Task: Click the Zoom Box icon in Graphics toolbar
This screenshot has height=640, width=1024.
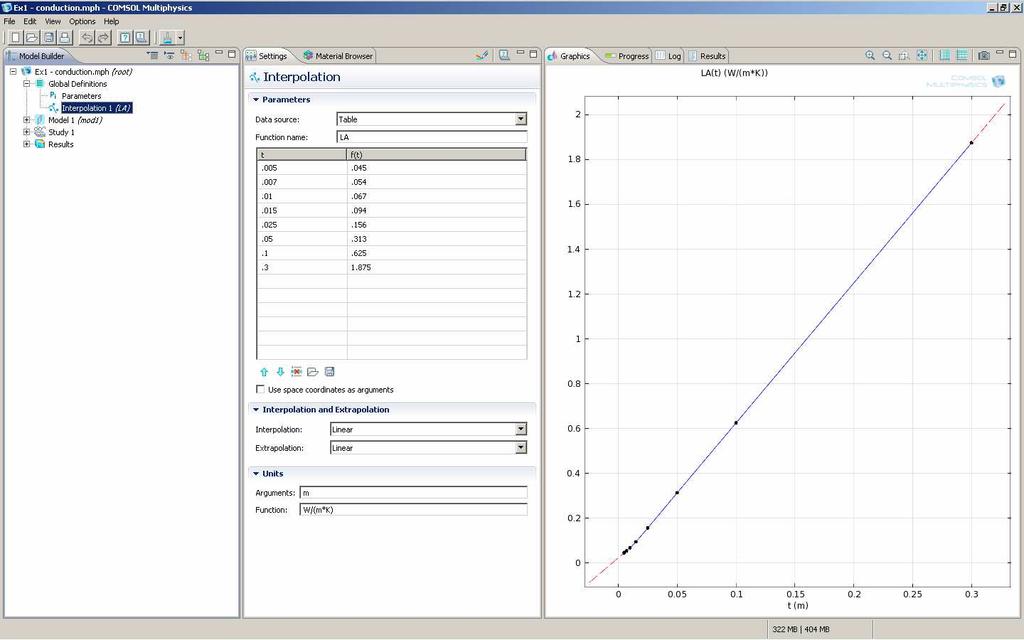Action: pyautogui.click(x=904, y=56)
